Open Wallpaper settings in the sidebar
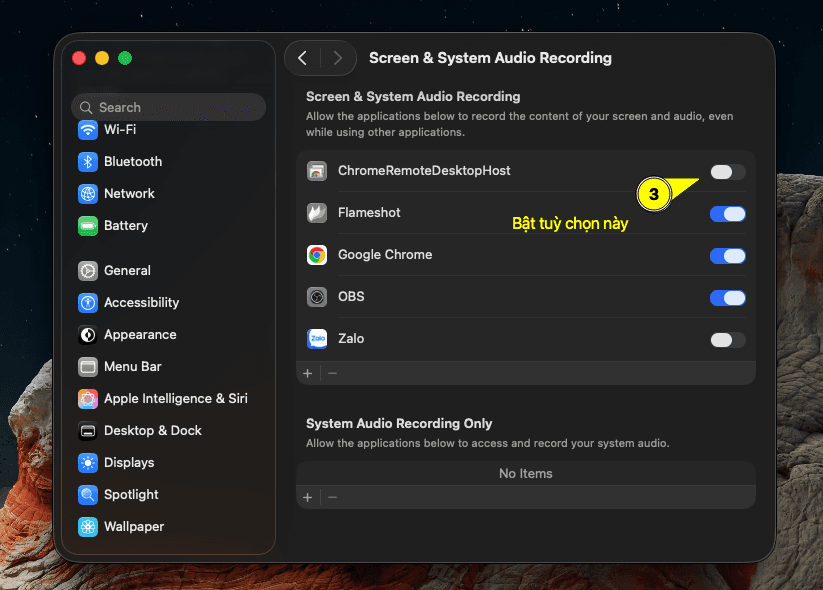Viewport: 823px width, 590px height. (x=88, y=526)
